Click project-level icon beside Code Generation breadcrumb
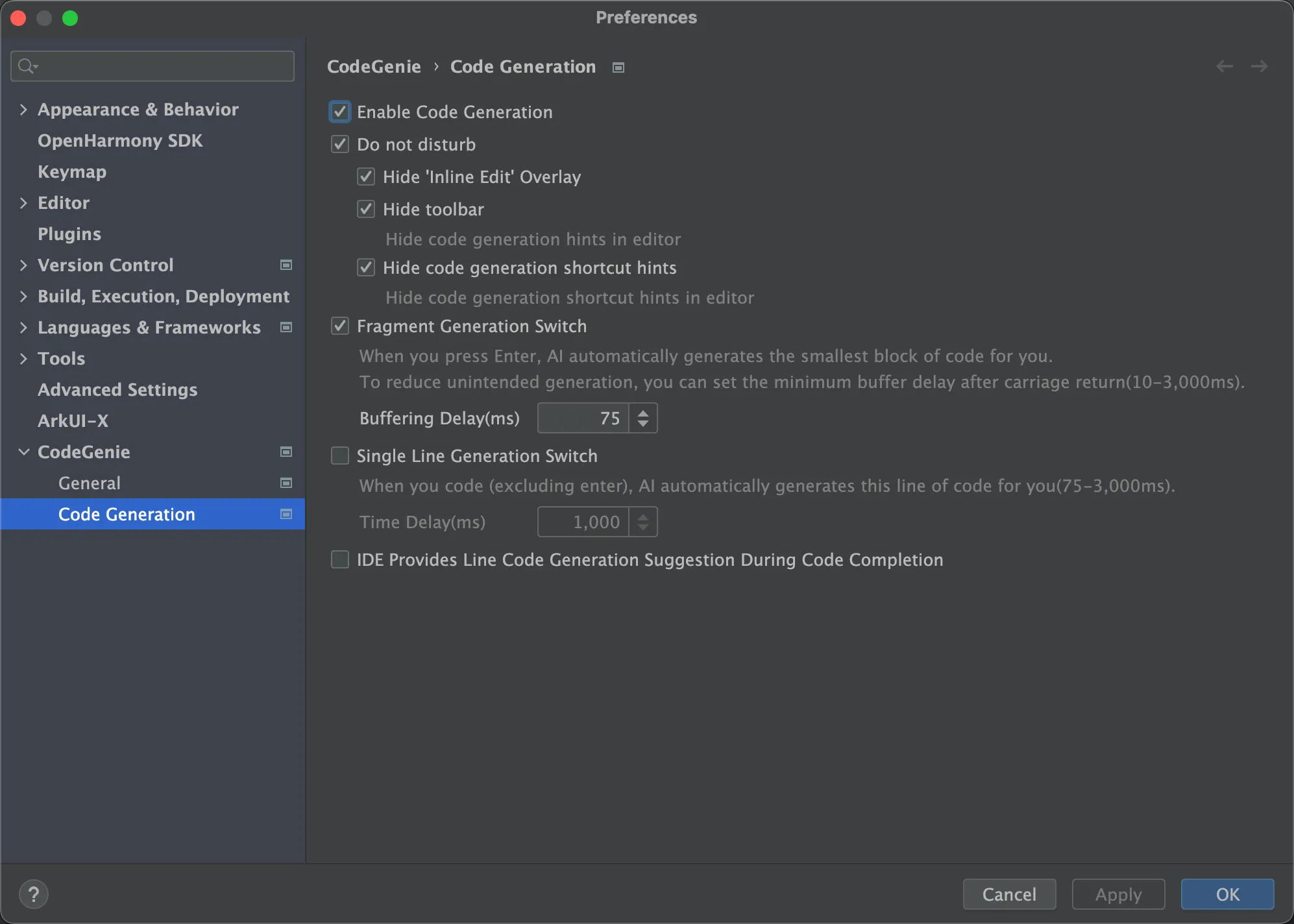Viewport: 1294px width, 924px height. click(x=618, y=67)
